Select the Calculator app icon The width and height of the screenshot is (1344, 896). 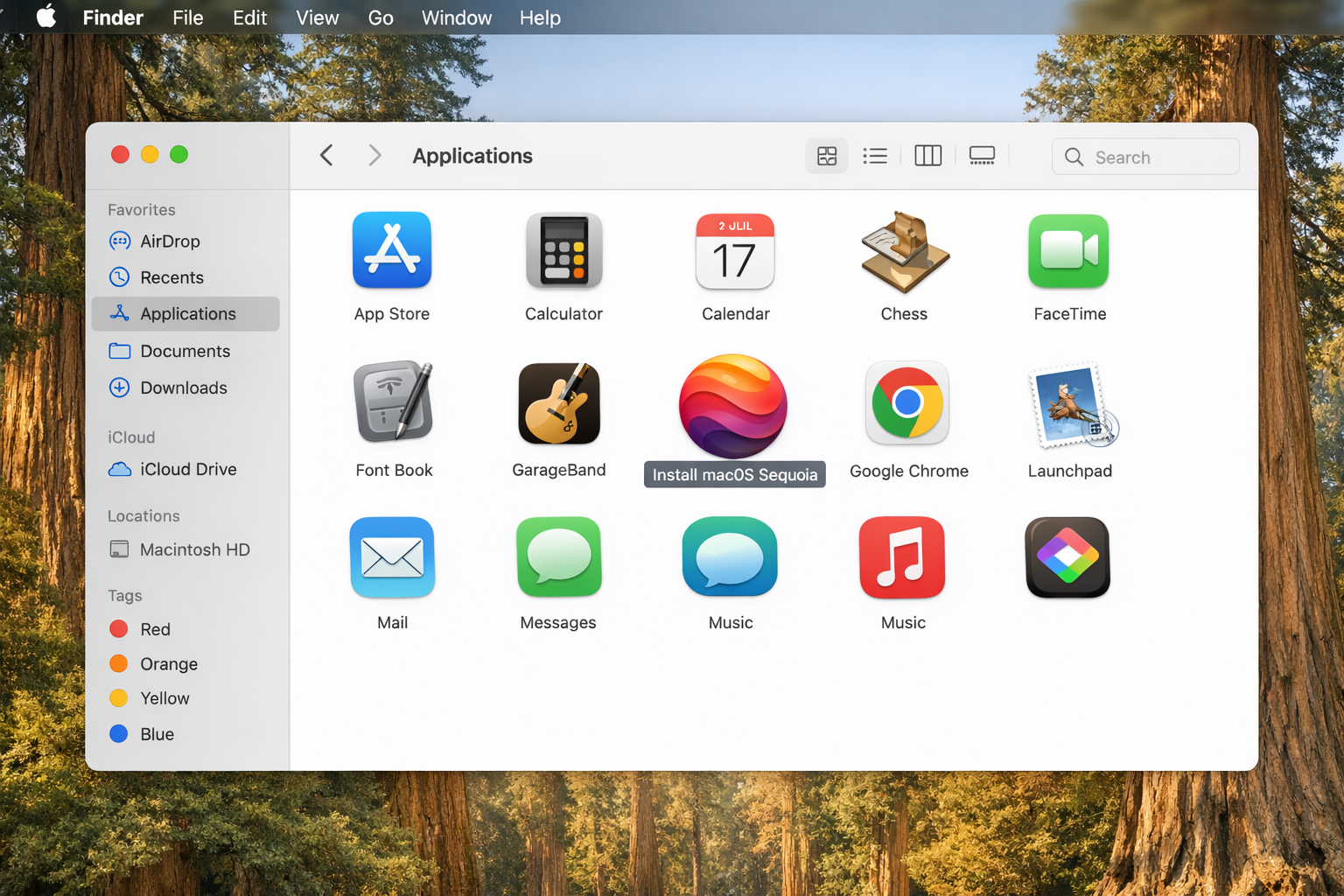pyautogui.click(x=563, y=250)
